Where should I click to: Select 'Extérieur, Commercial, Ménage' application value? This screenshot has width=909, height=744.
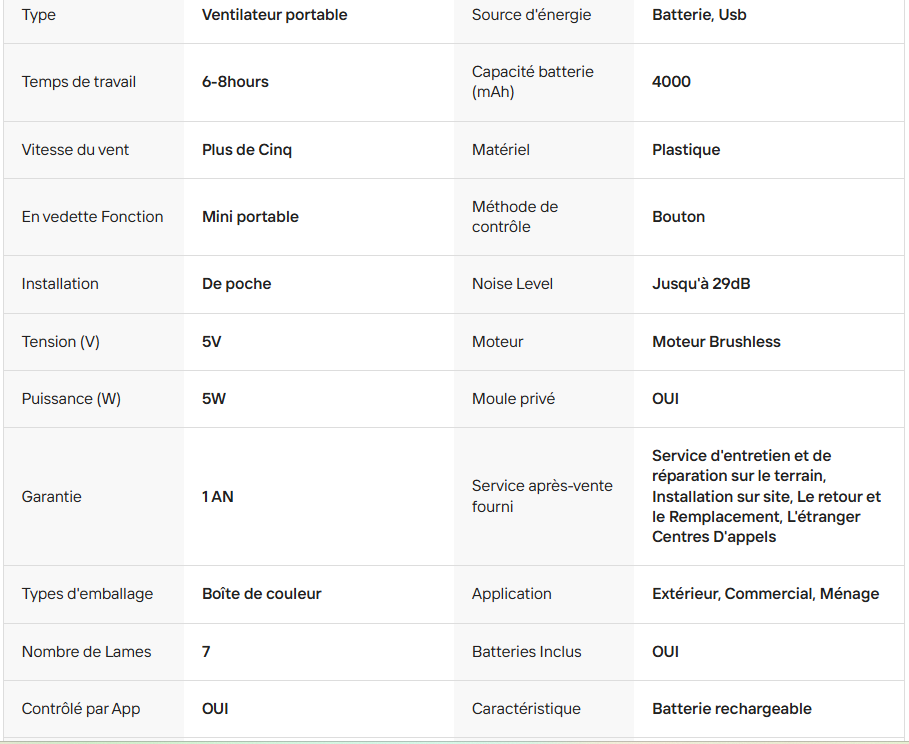[765, 594]
